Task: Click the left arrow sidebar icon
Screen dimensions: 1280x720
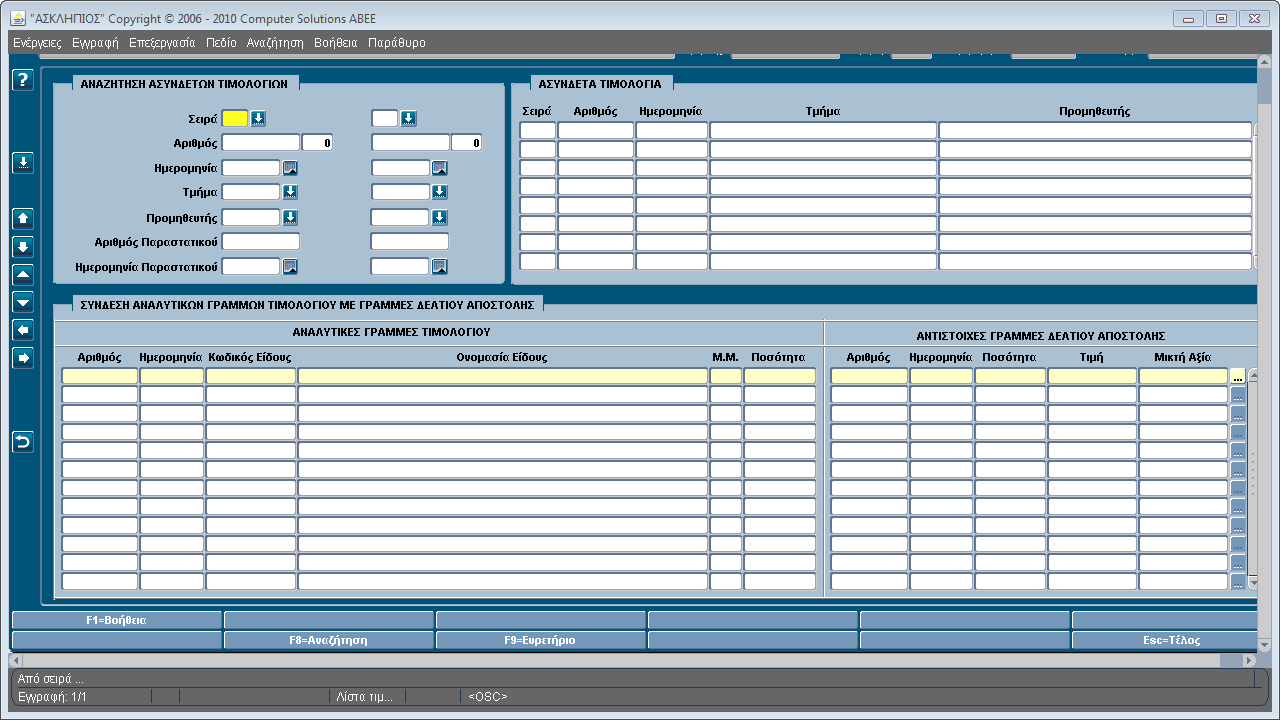Action: coord(23,330)
